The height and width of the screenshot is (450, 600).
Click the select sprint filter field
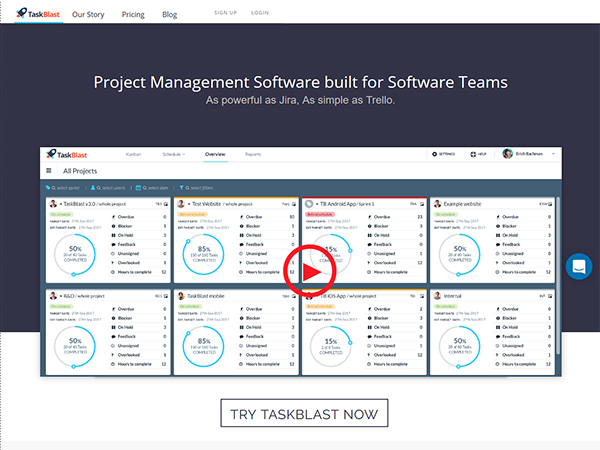(65, 188)
